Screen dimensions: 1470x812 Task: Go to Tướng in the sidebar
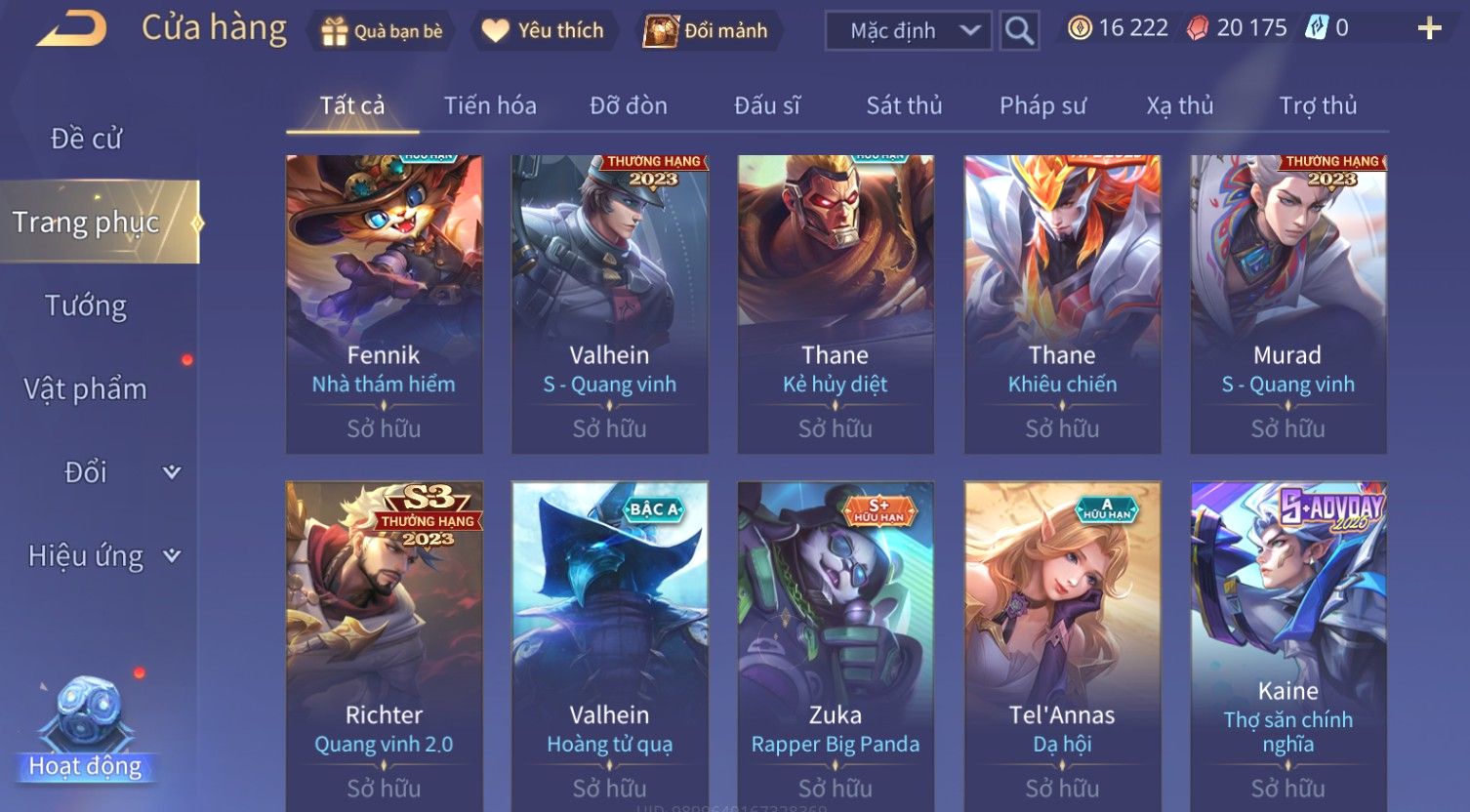pyautogui.click(x=86, y=305)
